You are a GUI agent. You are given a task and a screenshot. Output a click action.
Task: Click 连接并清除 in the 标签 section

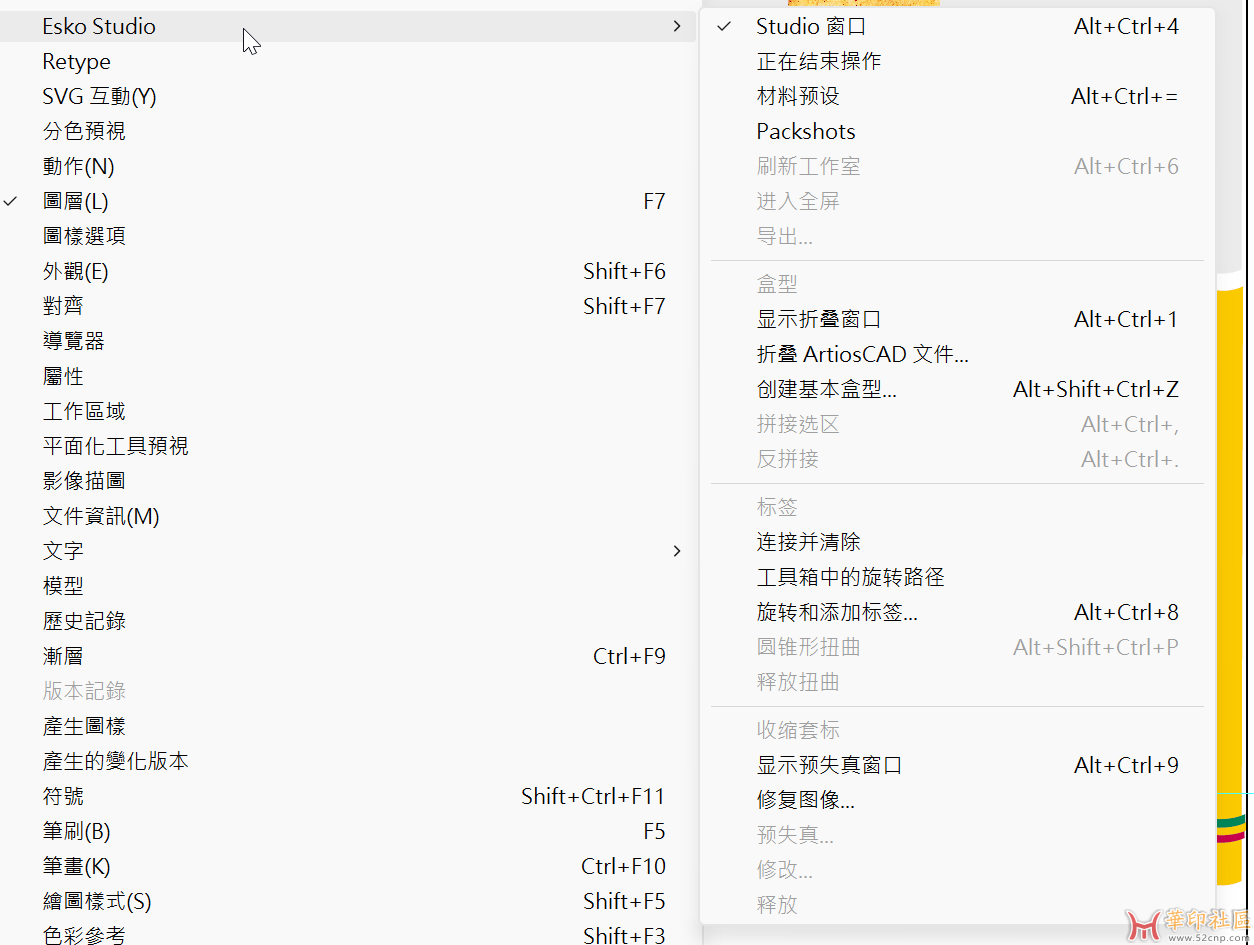808,543
